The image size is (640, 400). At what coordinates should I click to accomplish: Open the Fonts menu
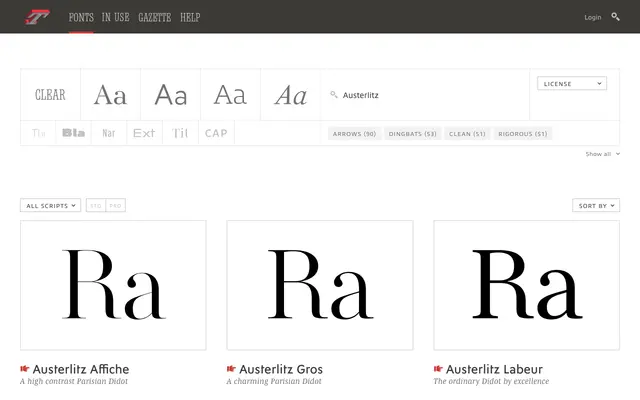(81, 17)
